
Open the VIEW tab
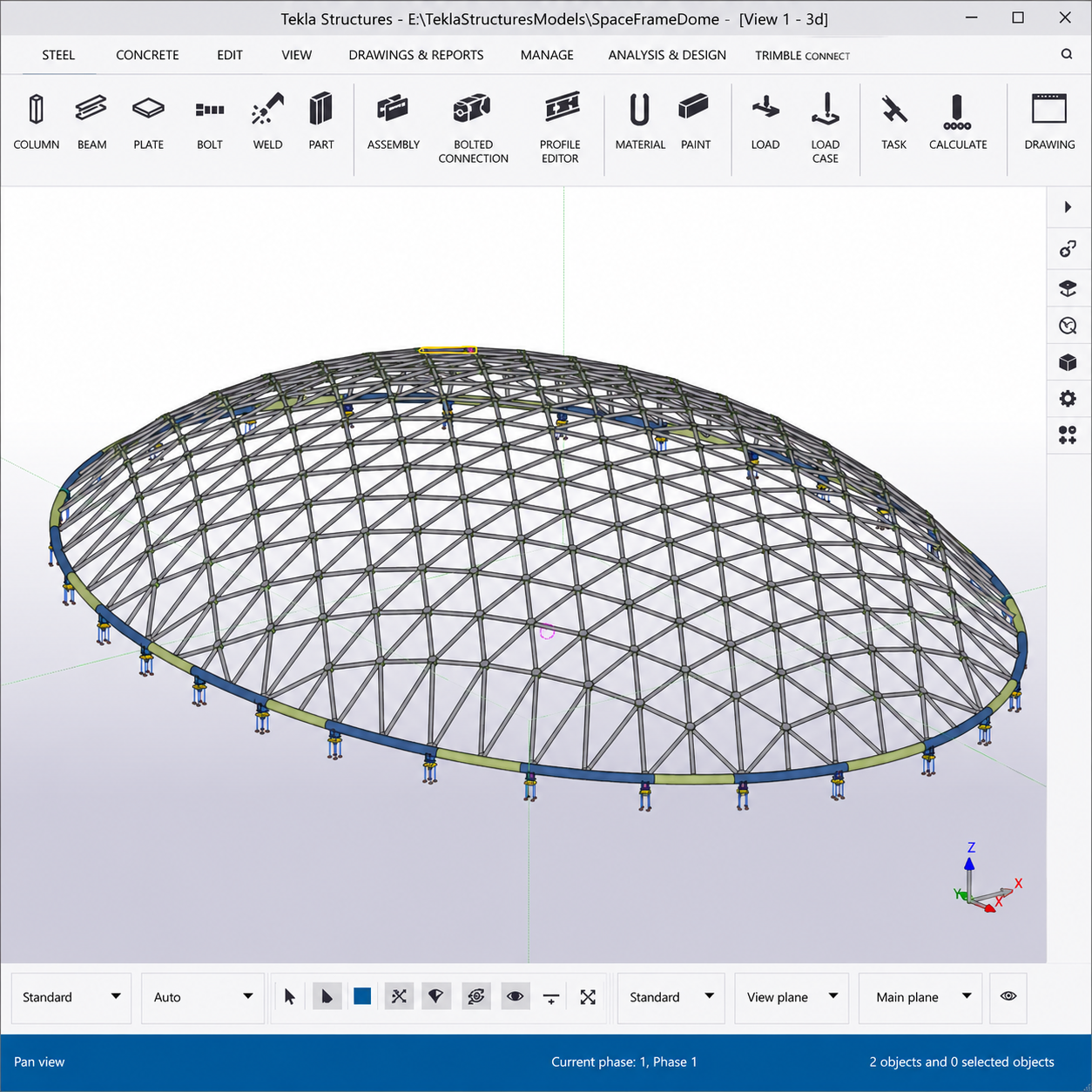pyautogui.click(x=296, y=55)
